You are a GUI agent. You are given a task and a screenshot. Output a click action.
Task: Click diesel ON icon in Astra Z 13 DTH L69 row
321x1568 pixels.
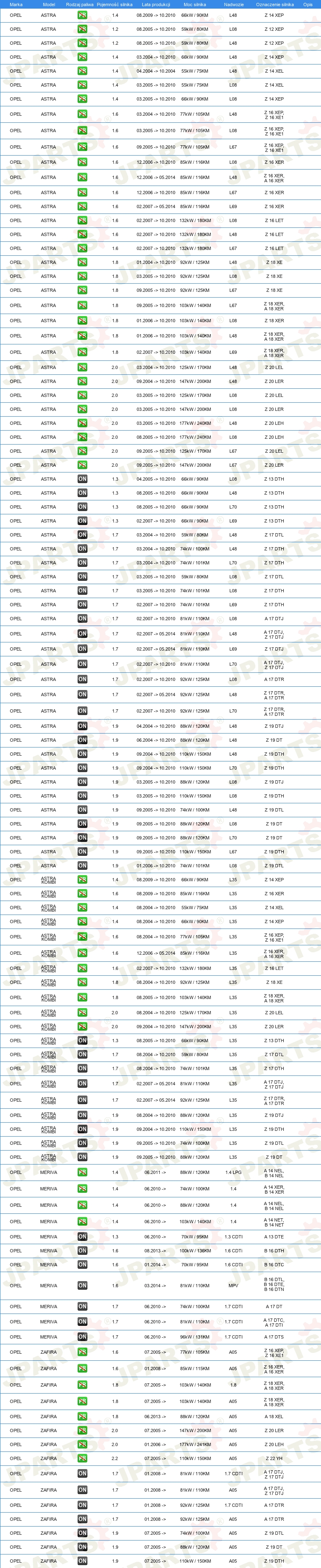click(x=82, y=521)
